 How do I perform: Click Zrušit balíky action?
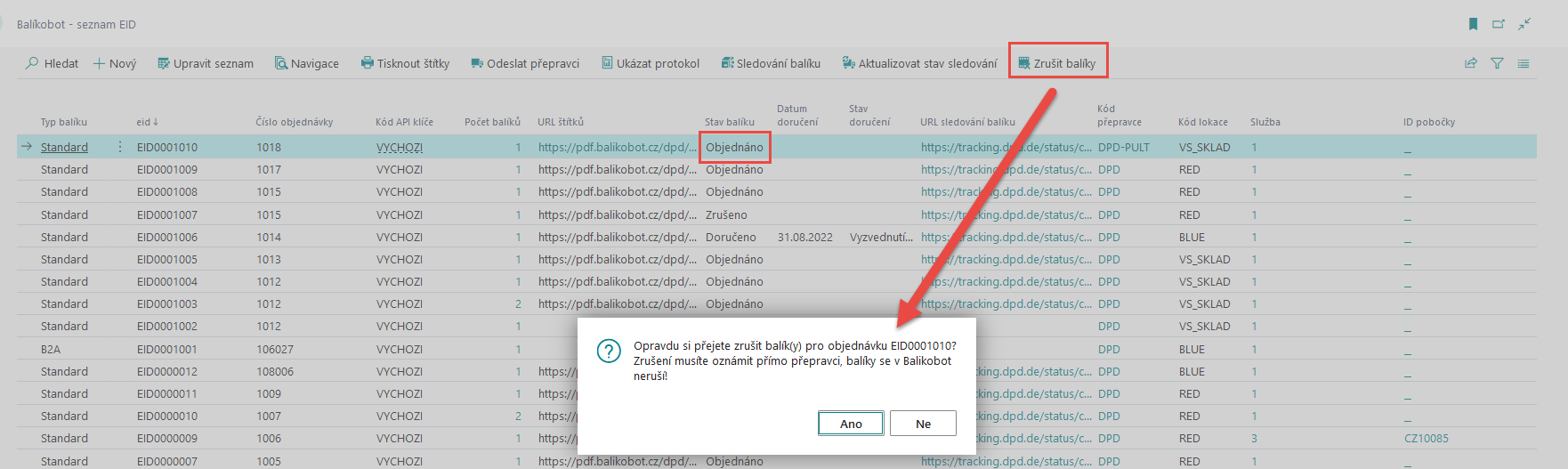[x=1057, y=63]
